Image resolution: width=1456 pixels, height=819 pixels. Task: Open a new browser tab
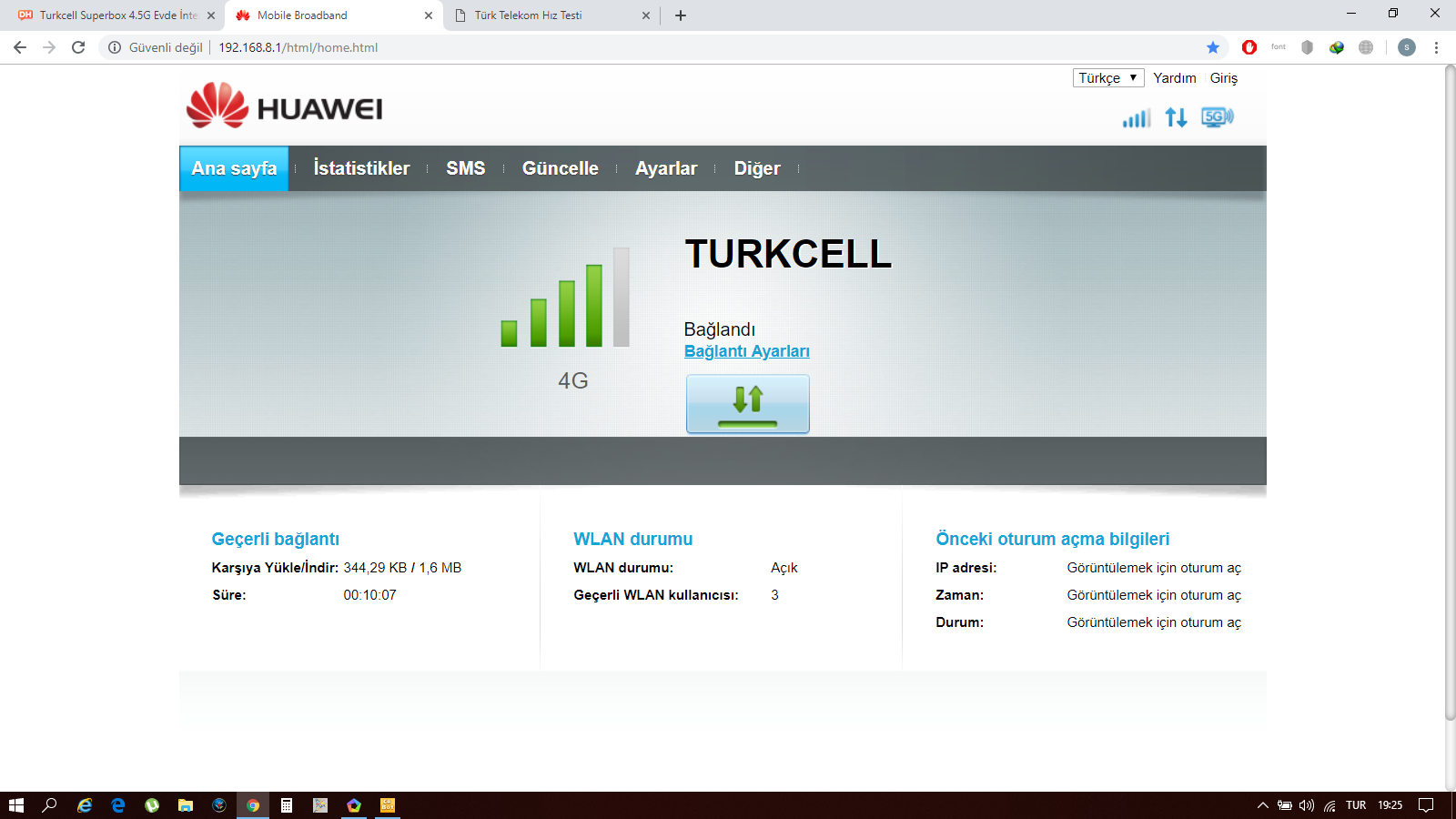[681, 15]
